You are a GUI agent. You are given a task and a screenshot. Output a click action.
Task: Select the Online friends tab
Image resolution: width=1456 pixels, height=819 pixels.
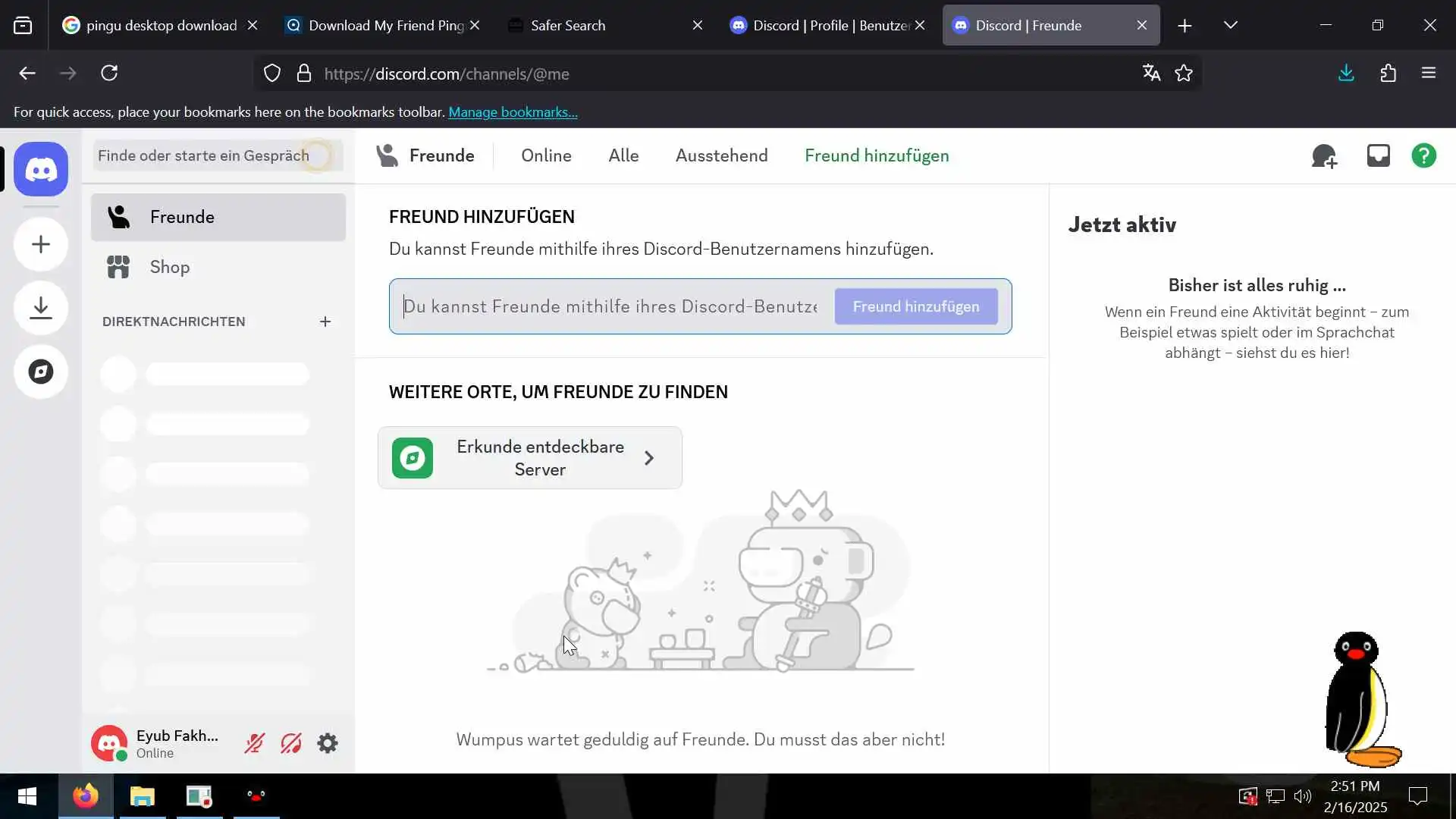tap(546, 155)
